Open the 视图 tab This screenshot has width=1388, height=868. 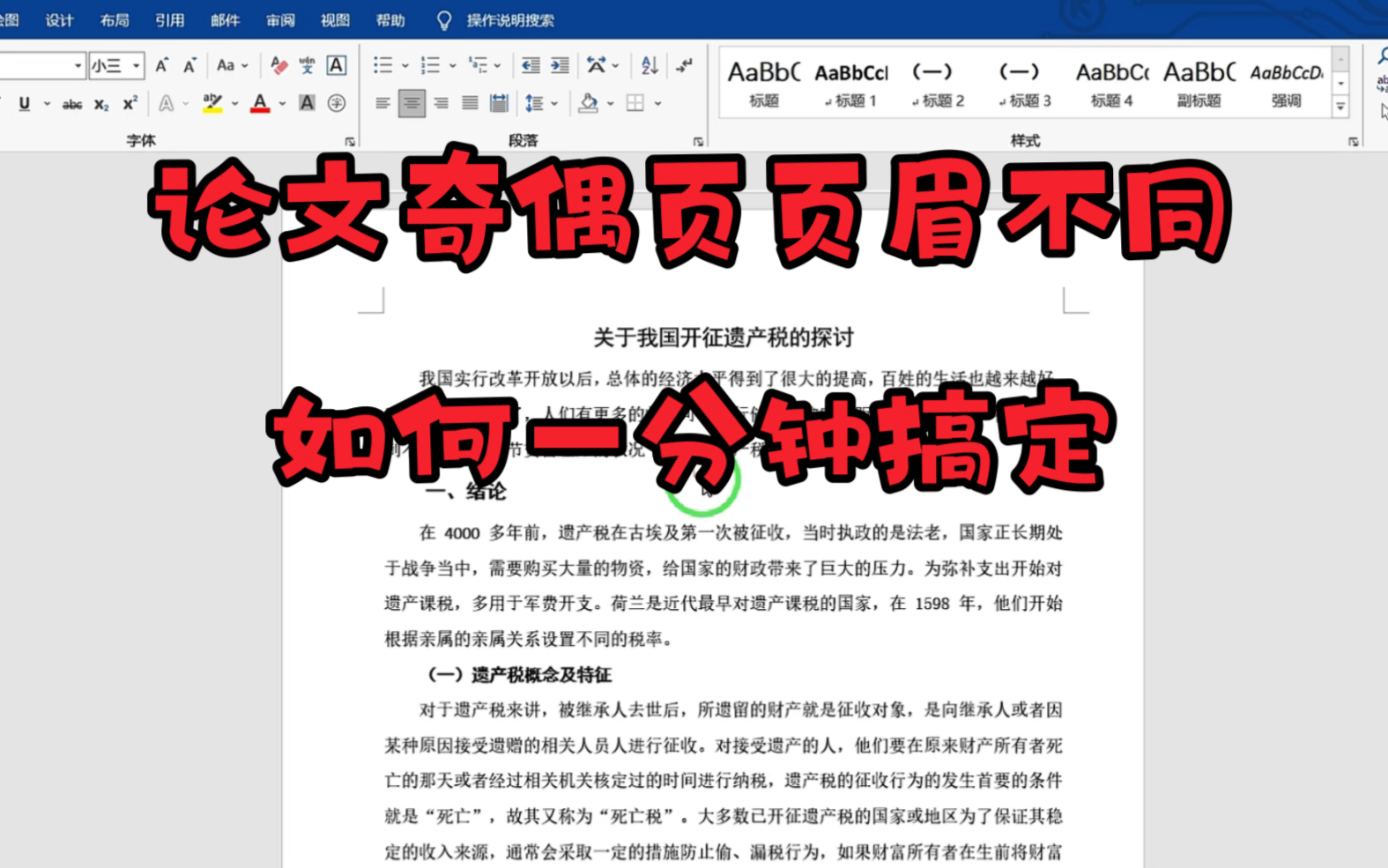click(x=336, y=20)
